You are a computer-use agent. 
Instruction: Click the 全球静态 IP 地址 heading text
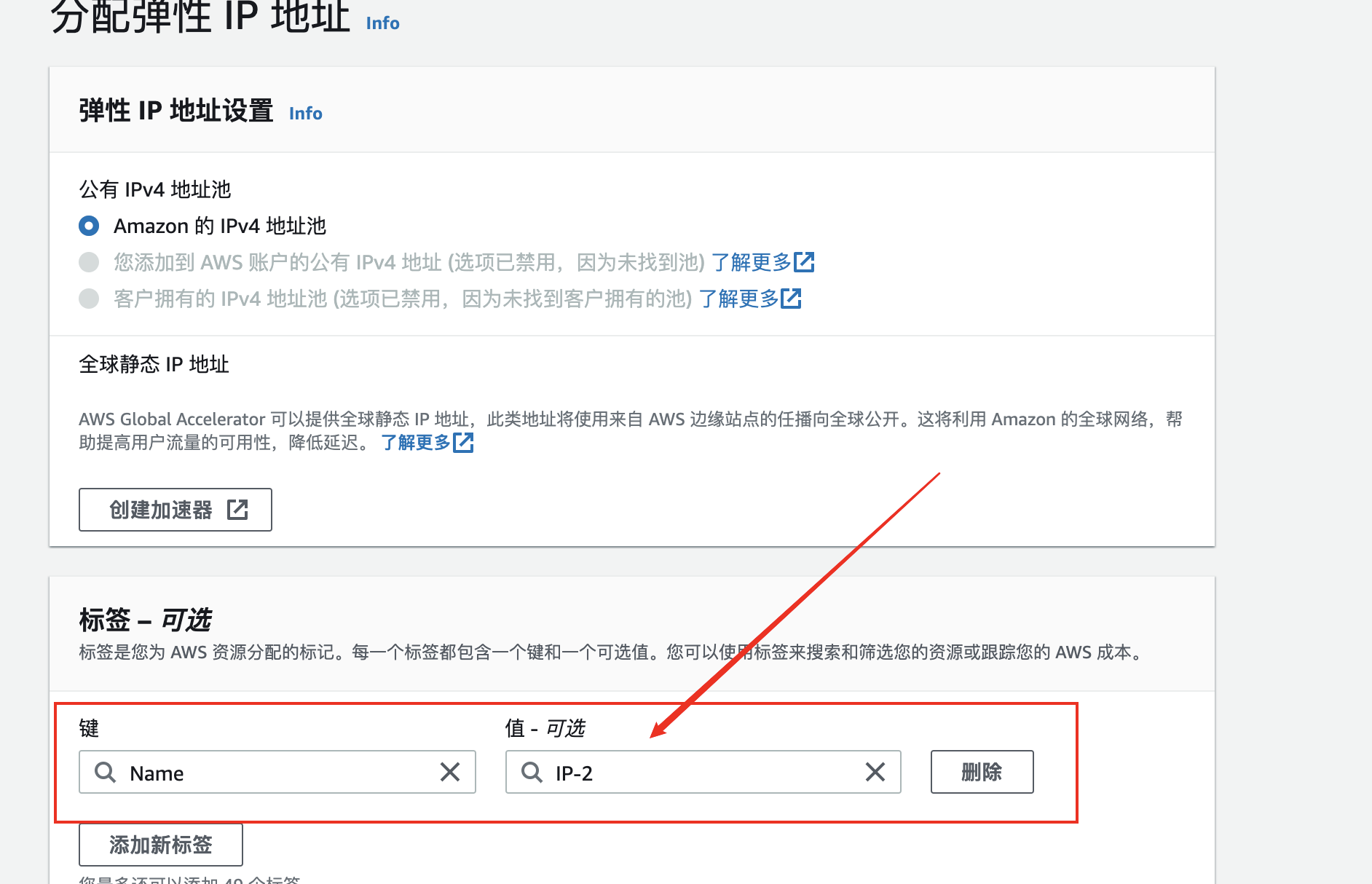click(x=154, y=364)
